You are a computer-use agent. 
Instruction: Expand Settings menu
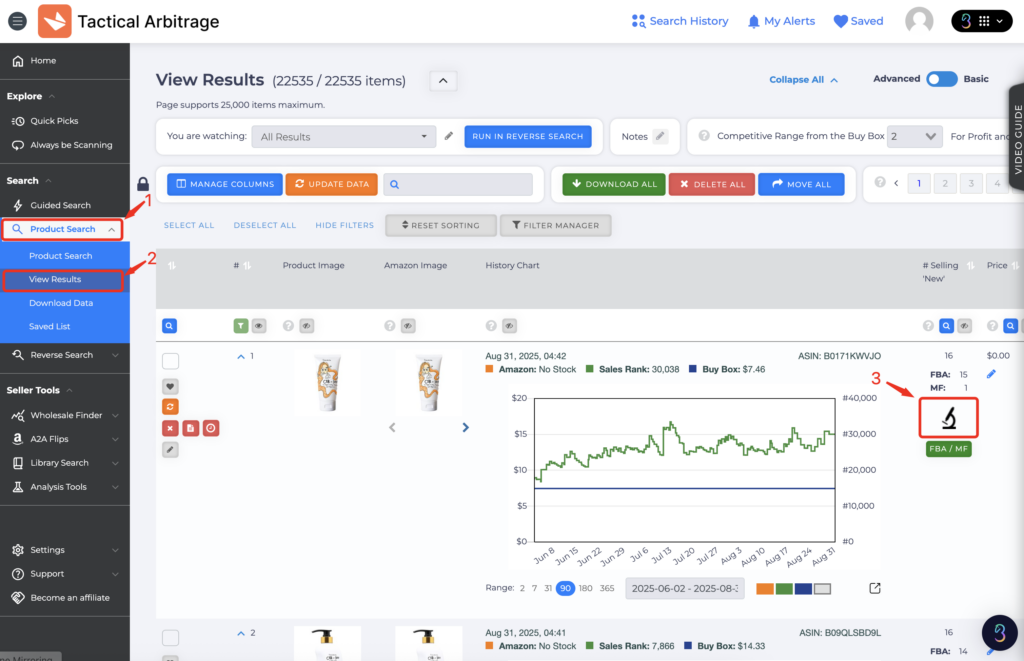click(65, 550)
